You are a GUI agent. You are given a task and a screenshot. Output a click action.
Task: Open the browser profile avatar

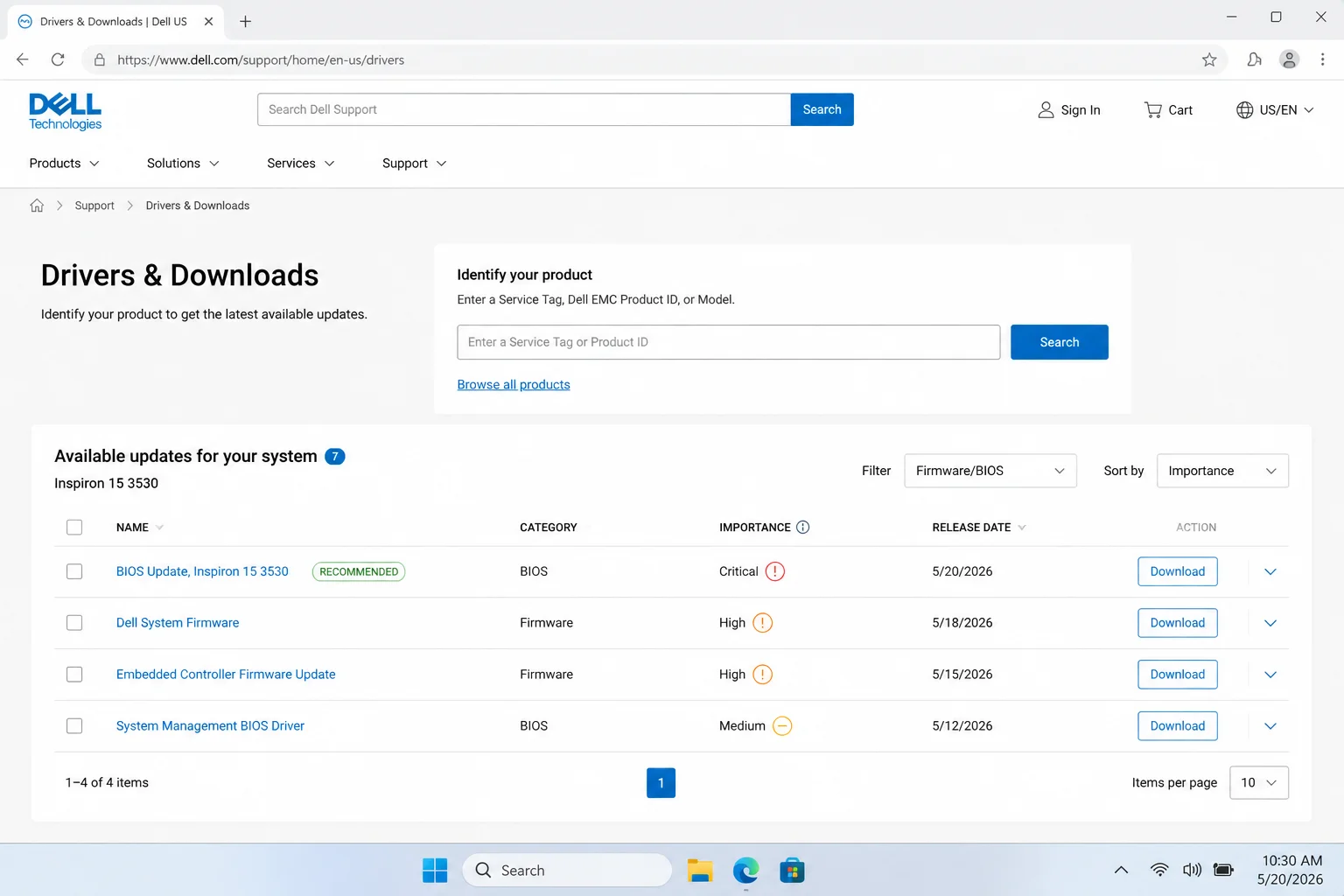(1289, 59)
